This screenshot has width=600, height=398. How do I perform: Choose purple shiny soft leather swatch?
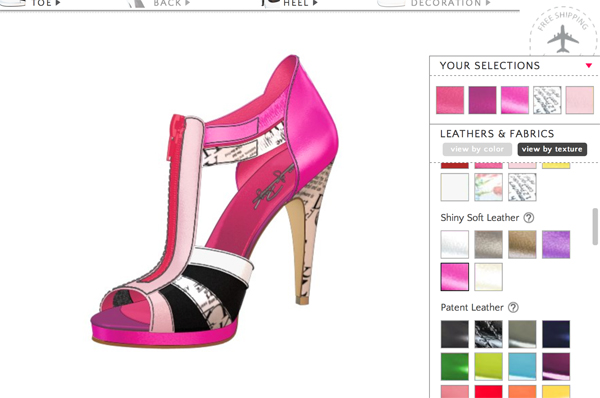pos(556,244)
